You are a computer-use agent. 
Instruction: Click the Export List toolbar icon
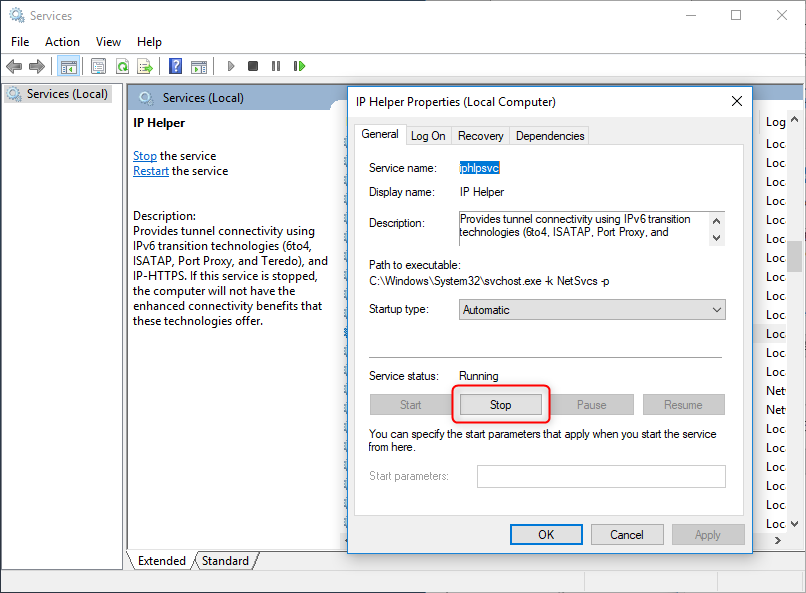pos(145,67)
